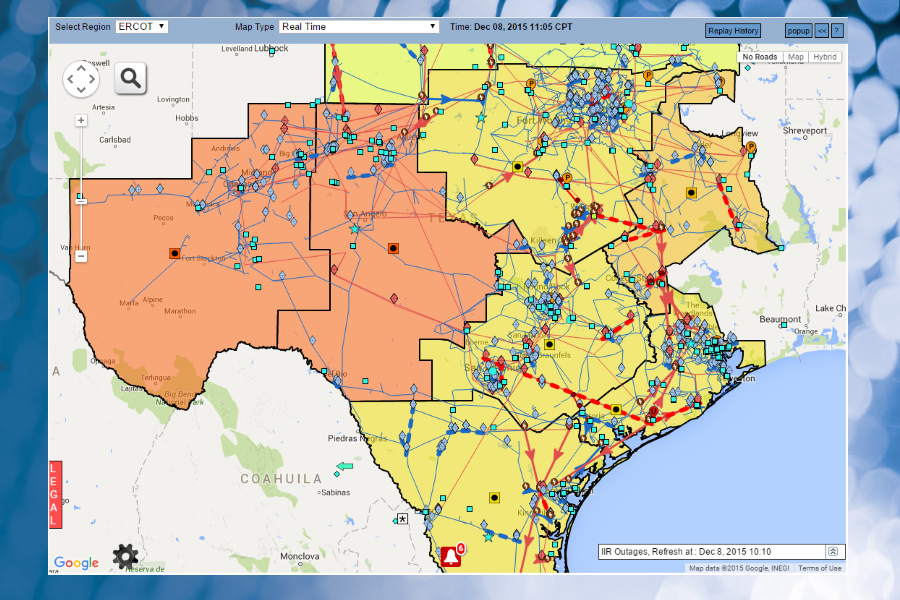The height and width of the screenshot is (600, 900).
Task: Click the zoom slider handle
Action: 81,201
